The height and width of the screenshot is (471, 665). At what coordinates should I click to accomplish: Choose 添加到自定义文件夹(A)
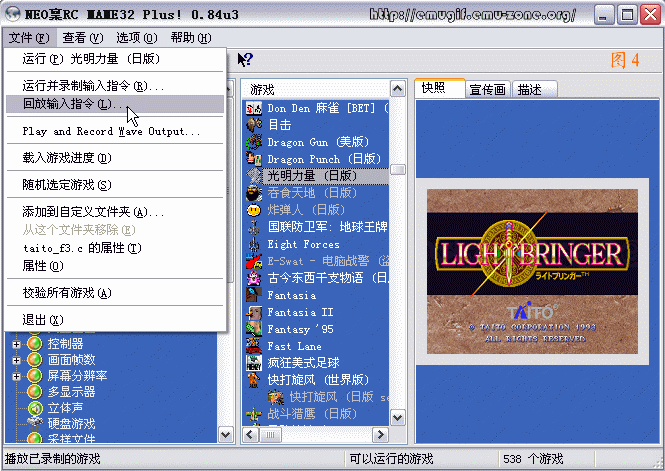(x=115, y=212)
